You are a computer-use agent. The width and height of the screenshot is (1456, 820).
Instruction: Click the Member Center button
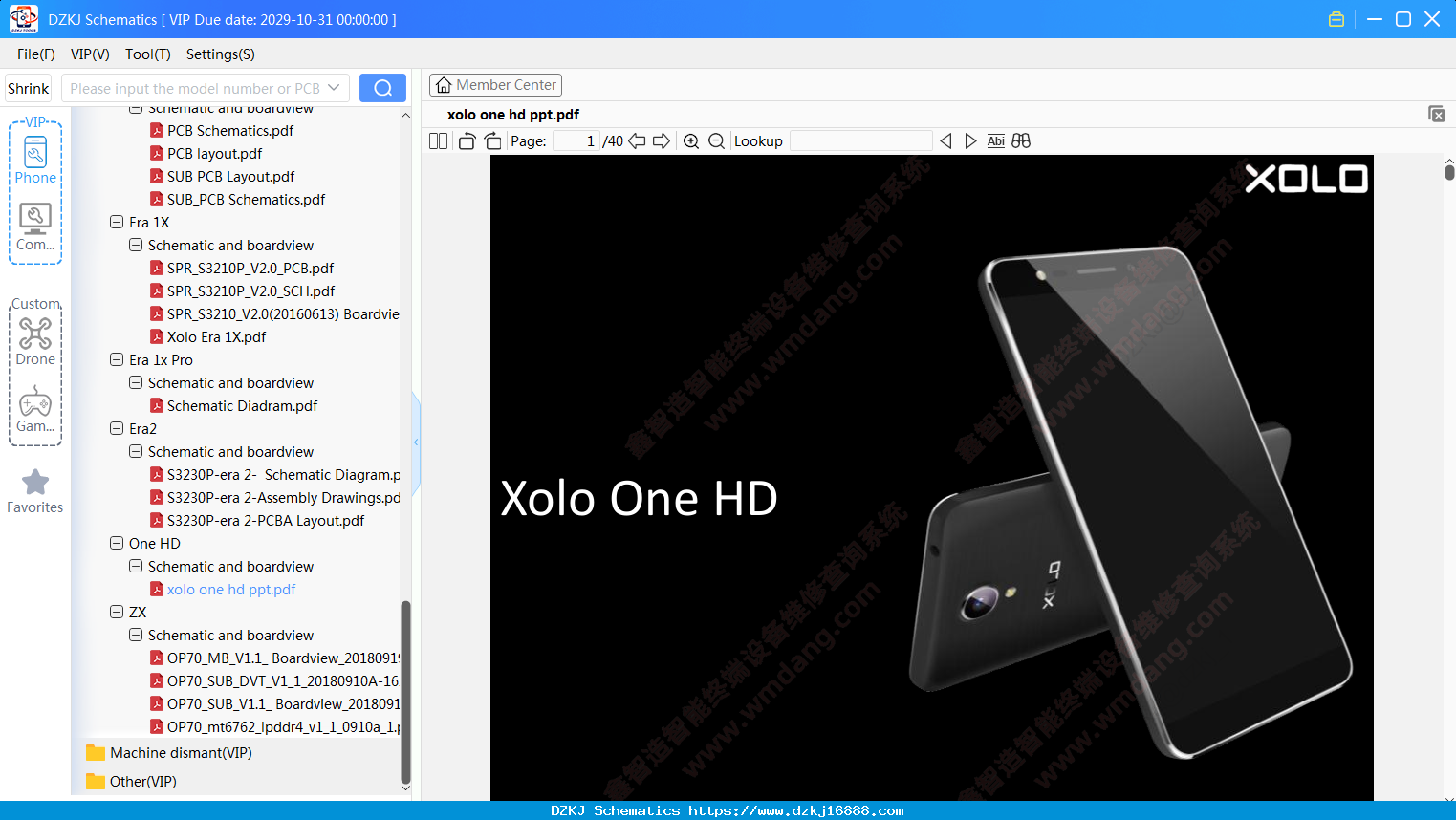[x=495, y=85]
